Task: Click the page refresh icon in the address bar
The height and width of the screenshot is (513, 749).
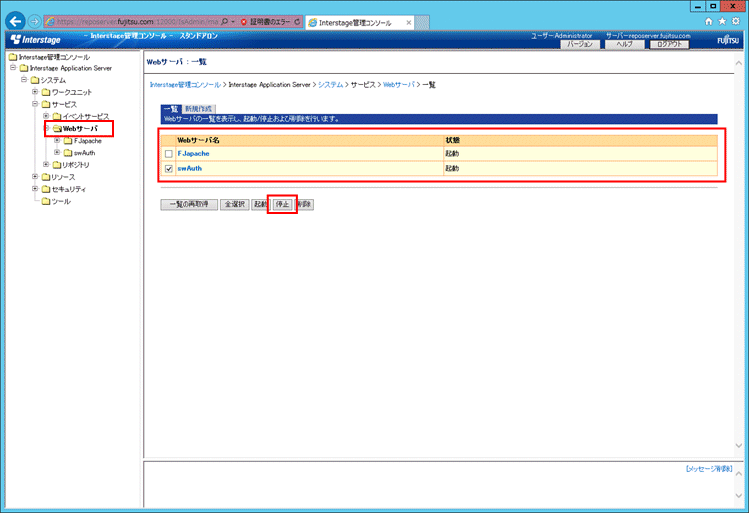Action: [x=297, y=21]
